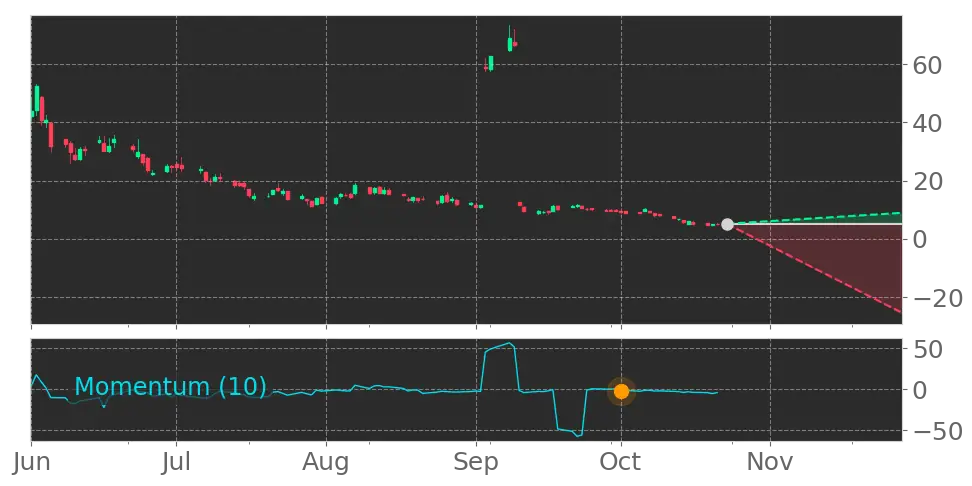
Task: Click the "Nov" x-axis label
Action: point(771,463)
